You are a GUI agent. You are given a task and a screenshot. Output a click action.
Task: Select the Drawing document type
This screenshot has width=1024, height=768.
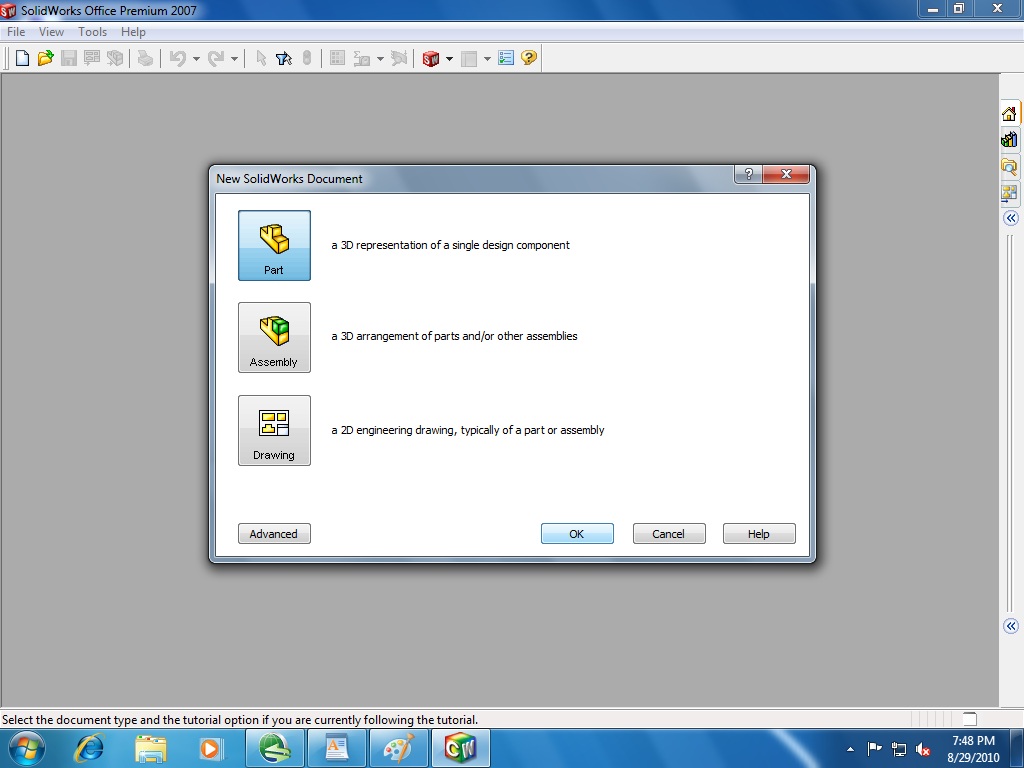(274, 430)
